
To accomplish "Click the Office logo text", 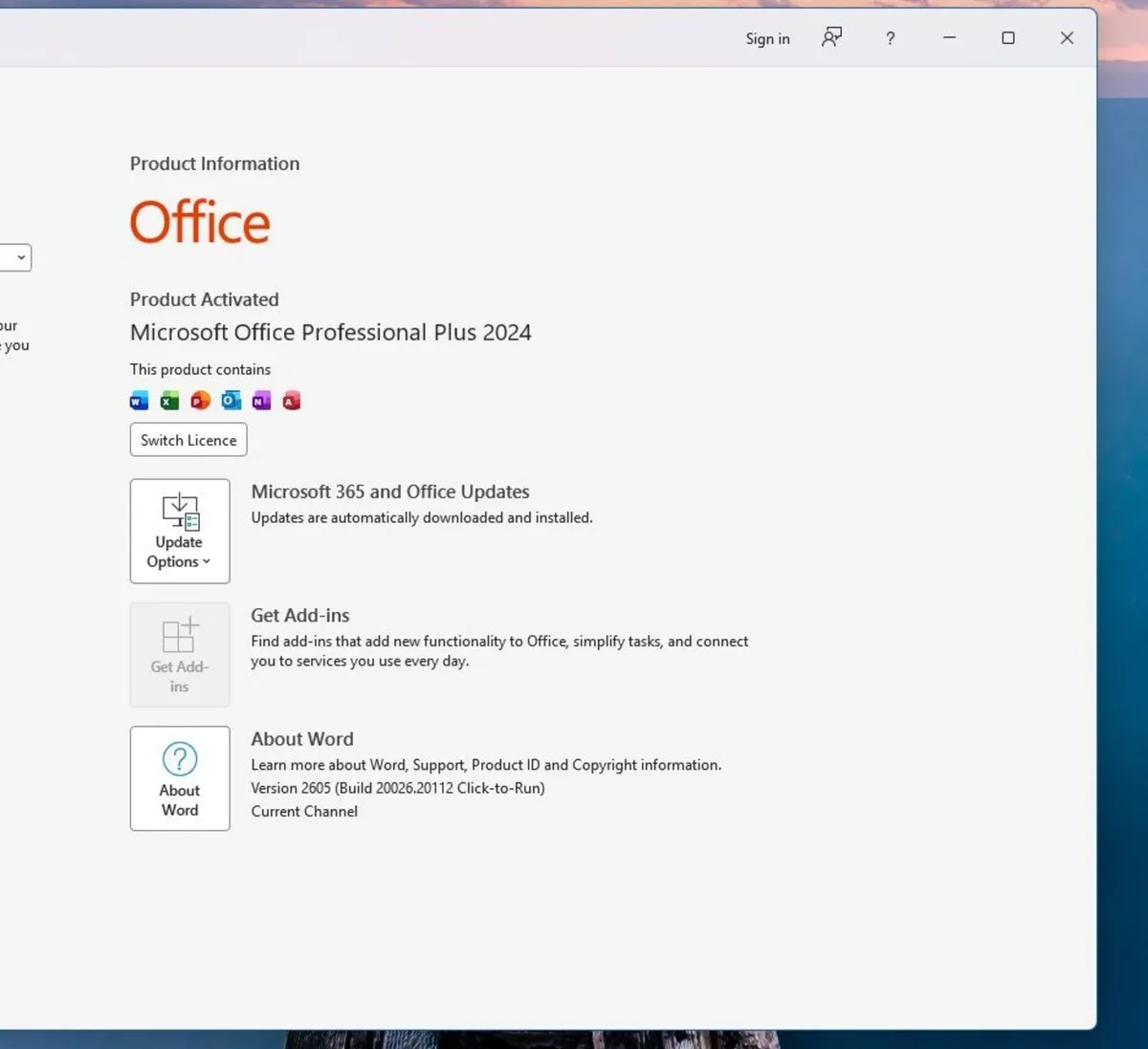I will pyautogui.click(x=200, y=222).
